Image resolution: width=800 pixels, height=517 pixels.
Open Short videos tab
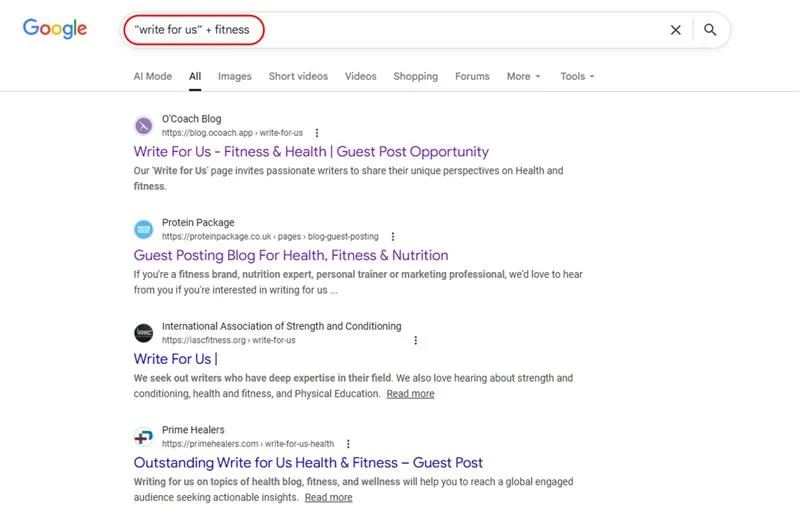(298, 76)
